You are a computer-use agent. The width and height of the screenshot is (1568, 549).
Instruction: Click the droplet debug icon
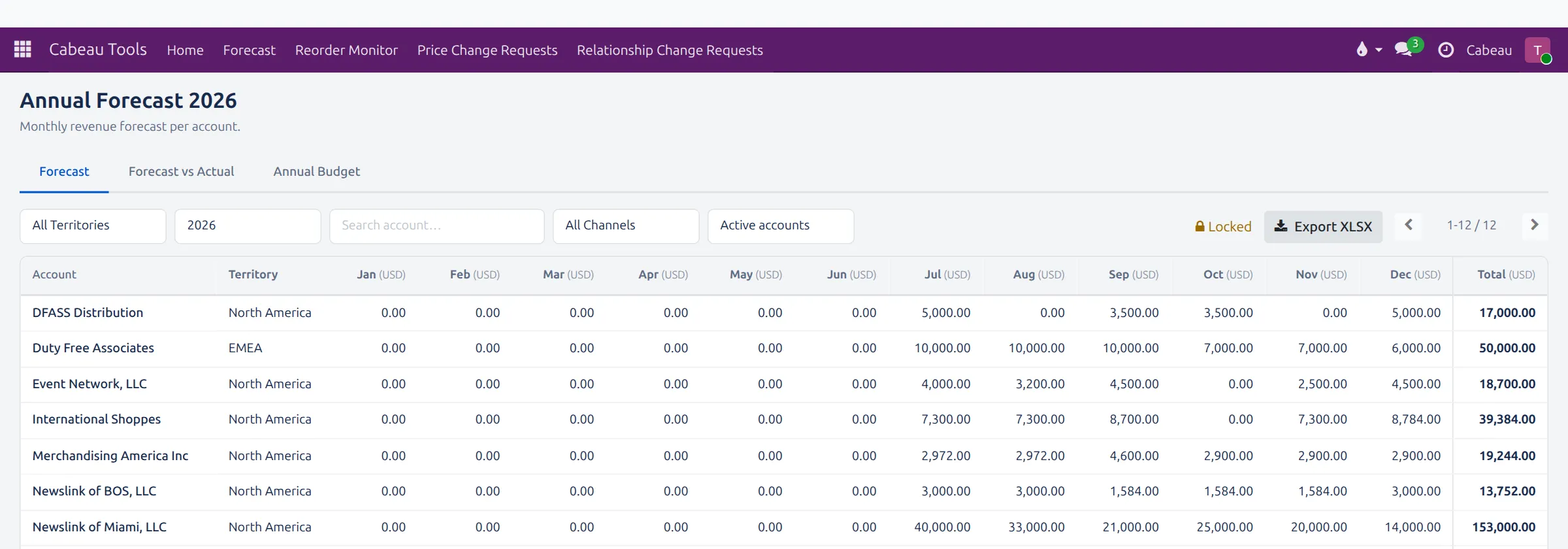(x=1362, y=50)
